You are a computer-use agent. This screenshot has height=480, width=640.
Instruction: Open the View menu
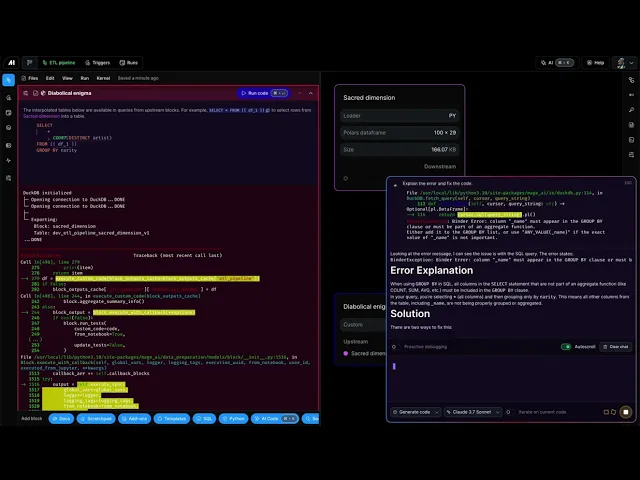tap(67, 78)
